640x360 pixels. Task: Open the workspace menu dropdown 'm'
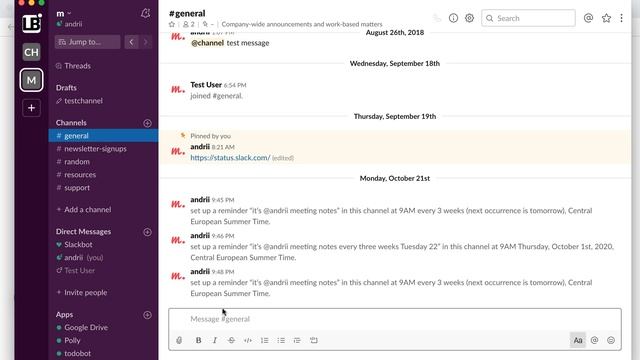point(64,13)
